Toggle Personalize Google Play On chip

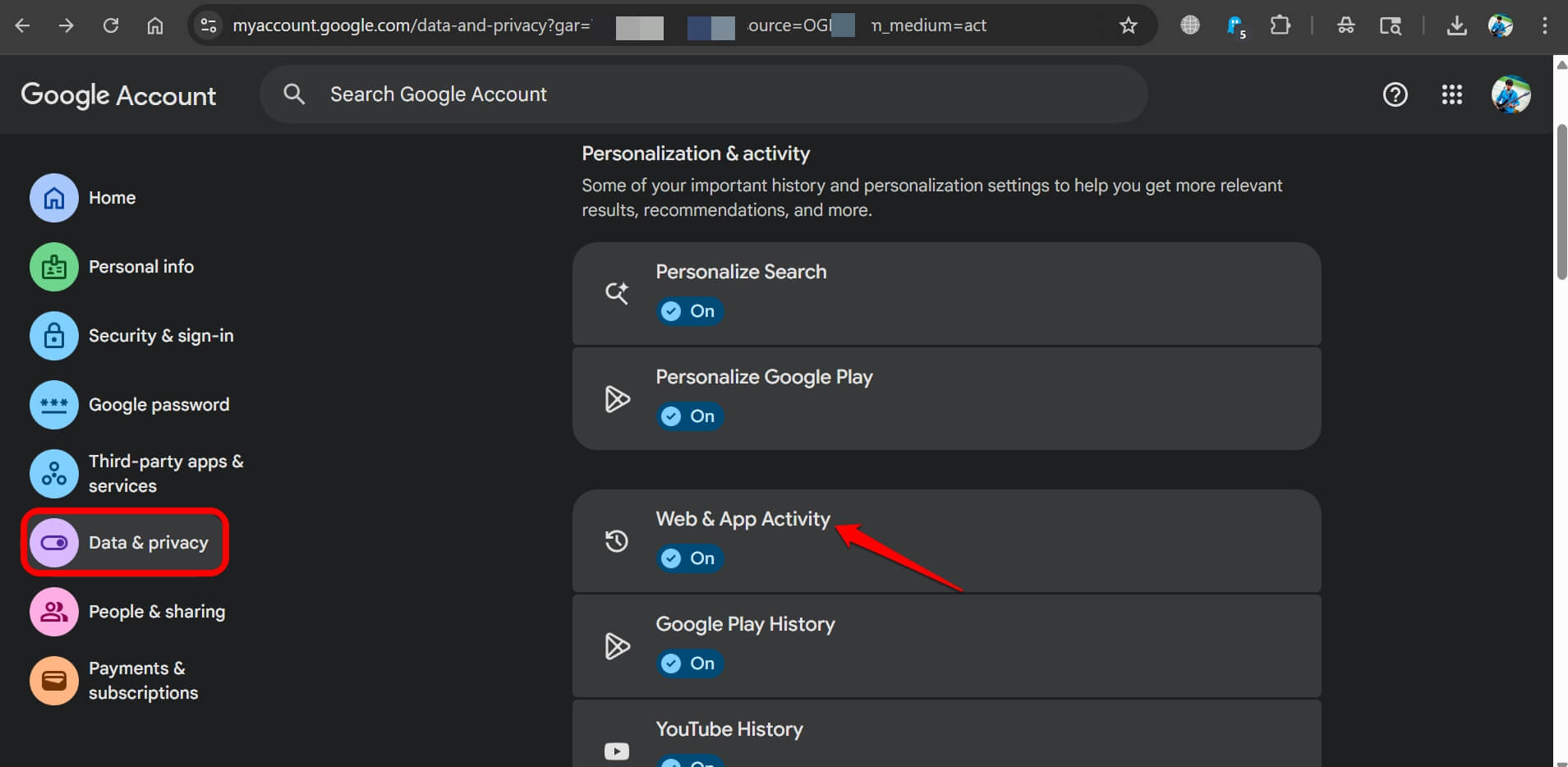689,416
